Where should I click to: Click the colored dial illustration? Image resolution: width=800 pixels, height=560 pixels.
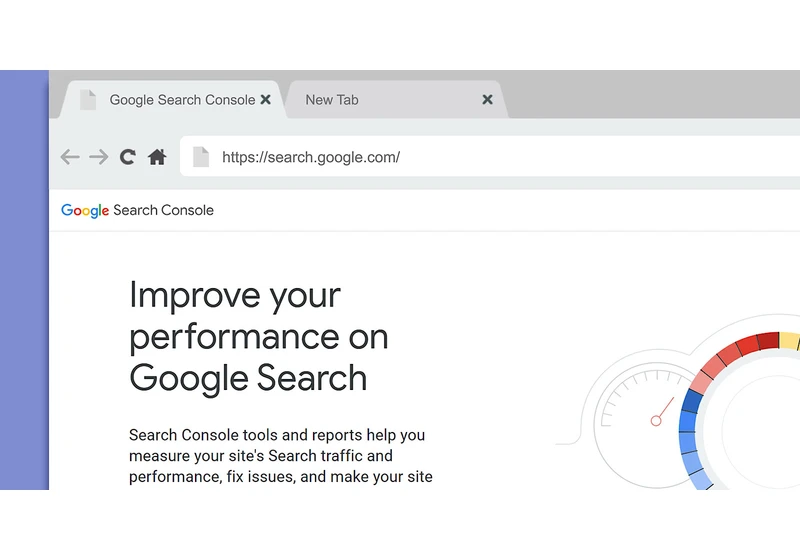[740, 411]
